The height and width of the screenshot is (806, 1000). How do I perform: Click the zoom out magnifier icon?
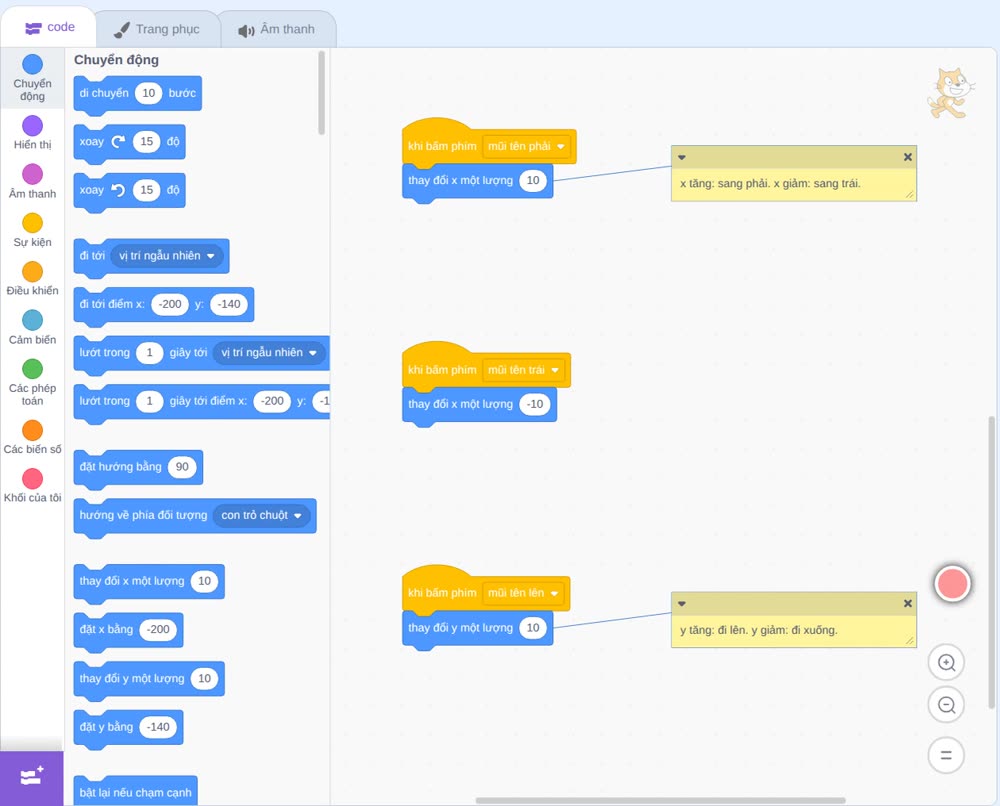point(946,705)
